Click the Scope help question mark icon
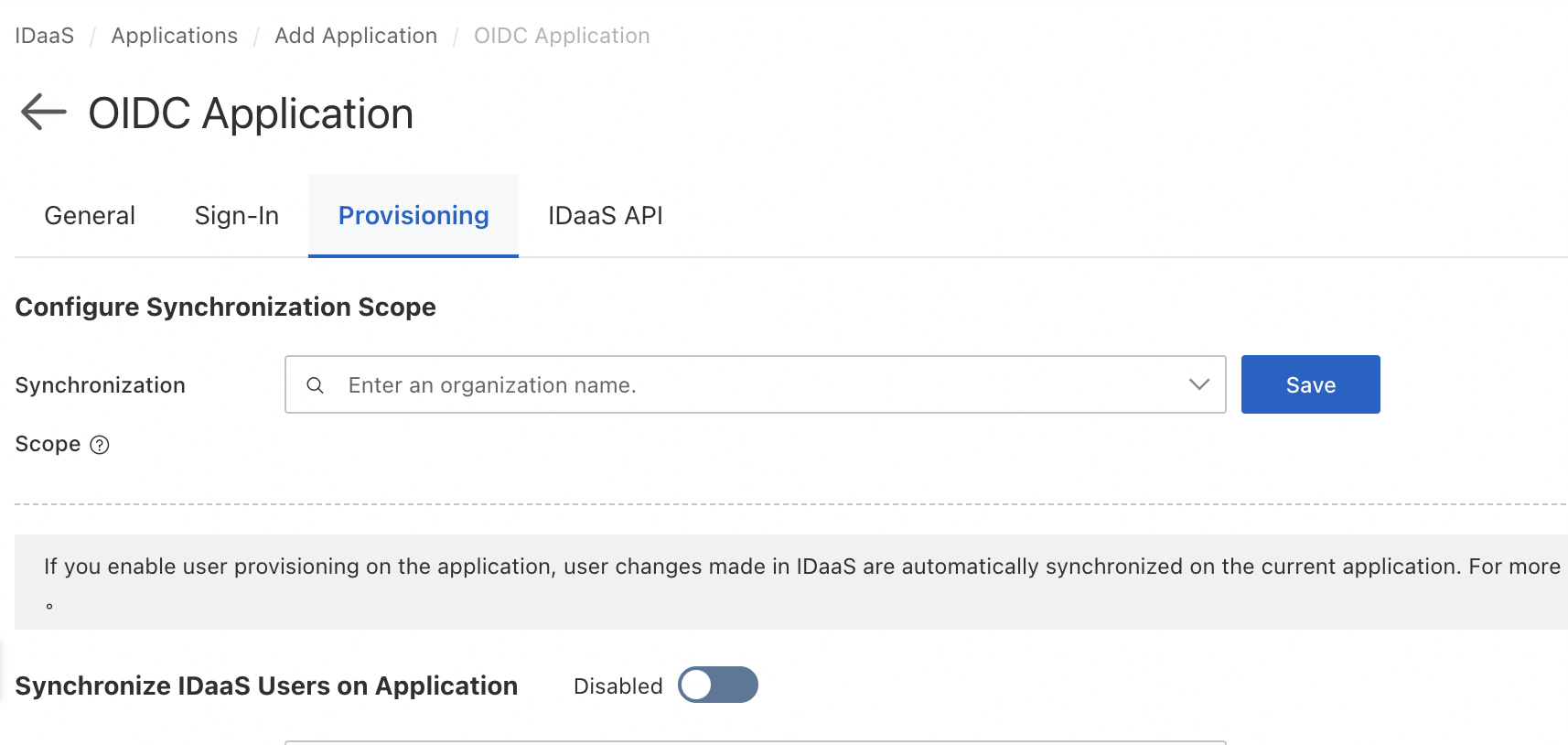This screenshot has width=1568, height=745. tap(100, 445)
